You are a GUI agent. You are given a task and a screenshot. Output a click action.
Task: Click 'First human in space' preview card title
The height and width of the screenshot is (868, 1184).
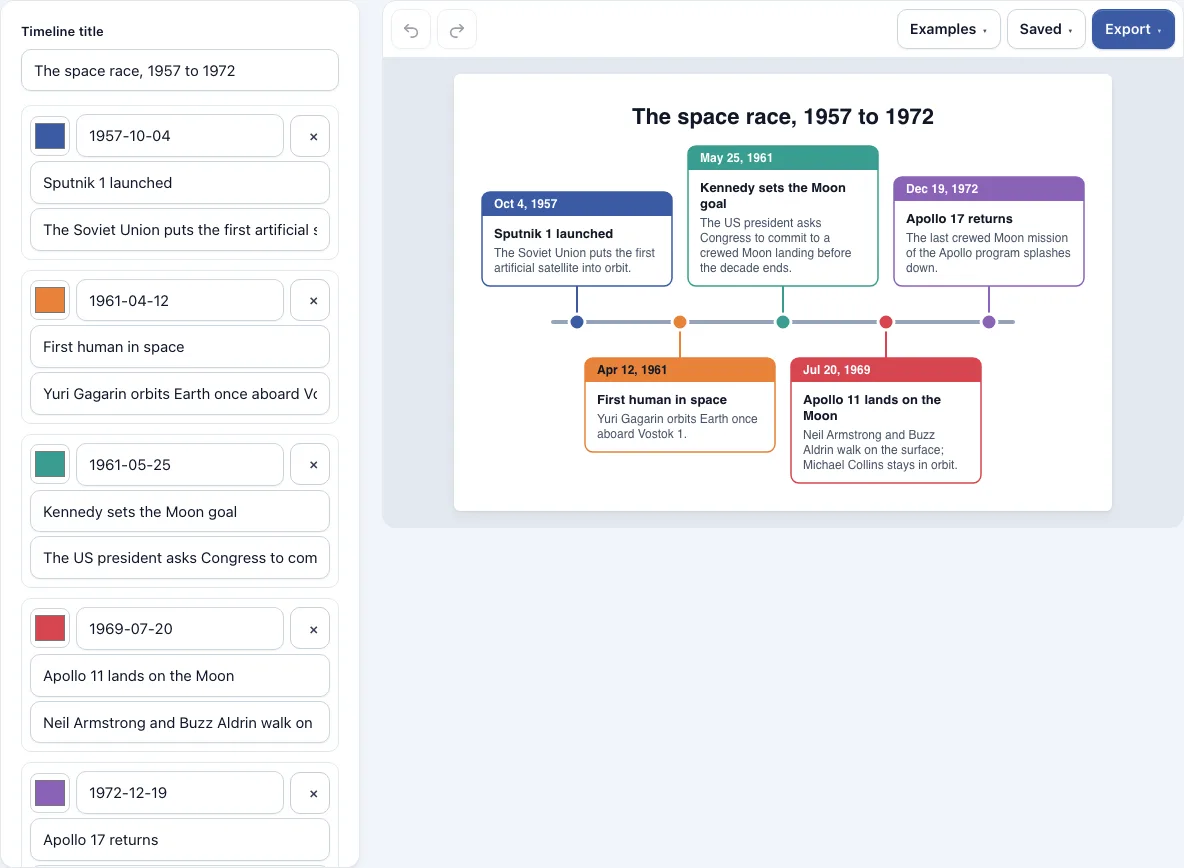(662, 400)
